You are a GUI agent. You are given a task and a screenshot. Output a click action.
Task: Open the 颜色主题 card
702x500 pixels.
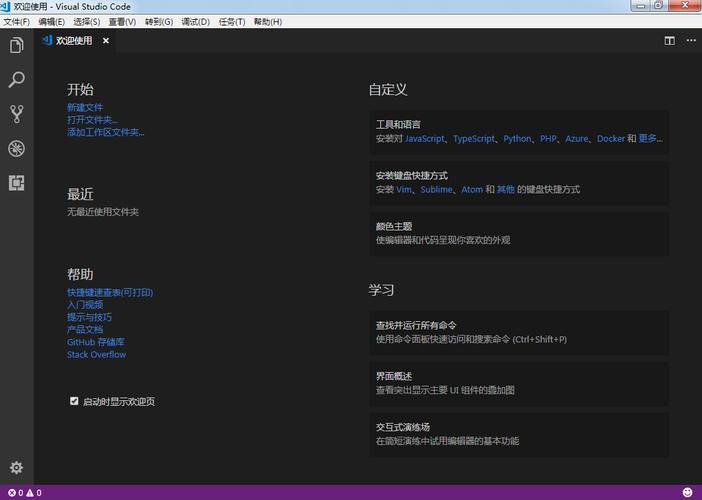[519, 234]
